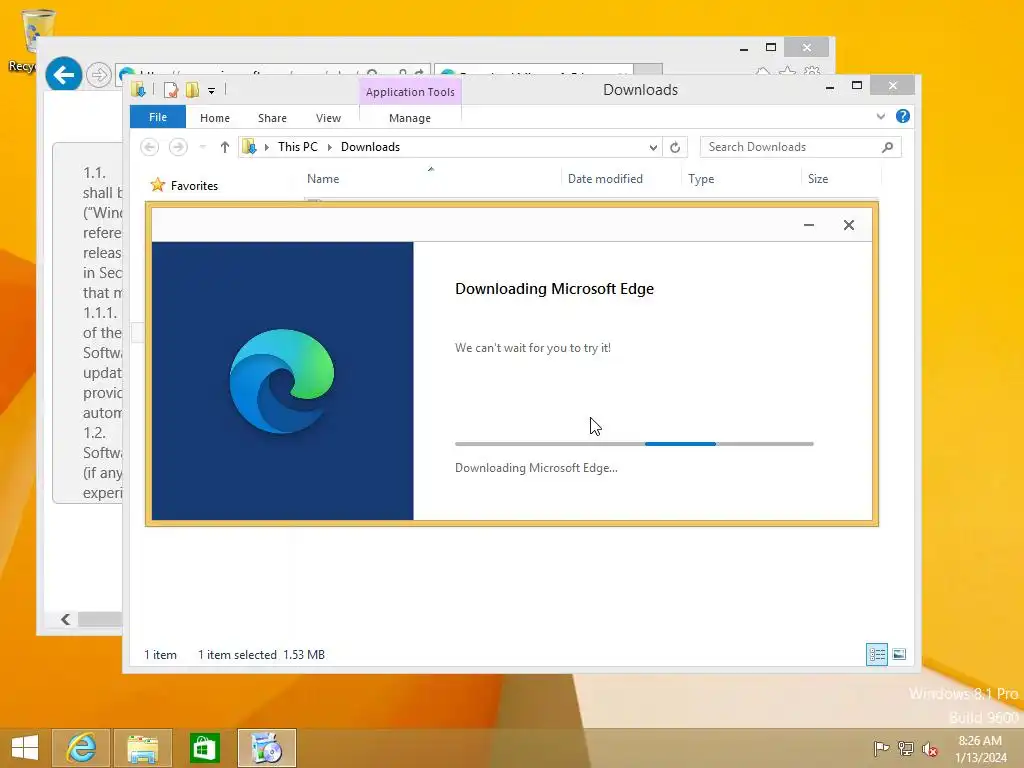
Task: Open recent locations dropdown arrow
Action: pos(203,147)
